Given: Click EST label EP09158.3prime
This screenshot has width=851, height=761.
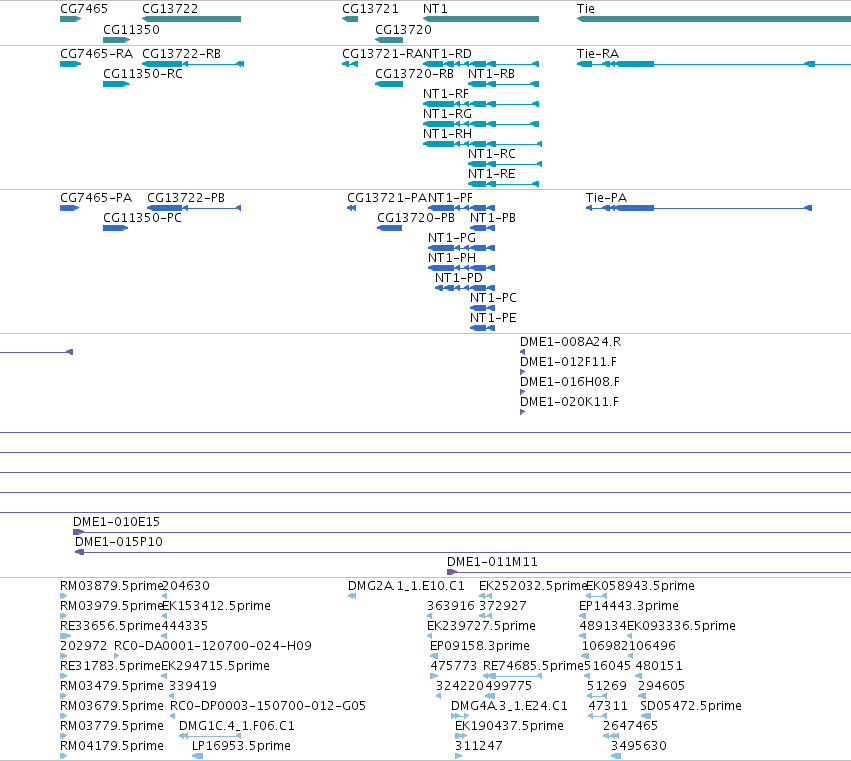Looking at the screenshot, I should pos(480,646).
